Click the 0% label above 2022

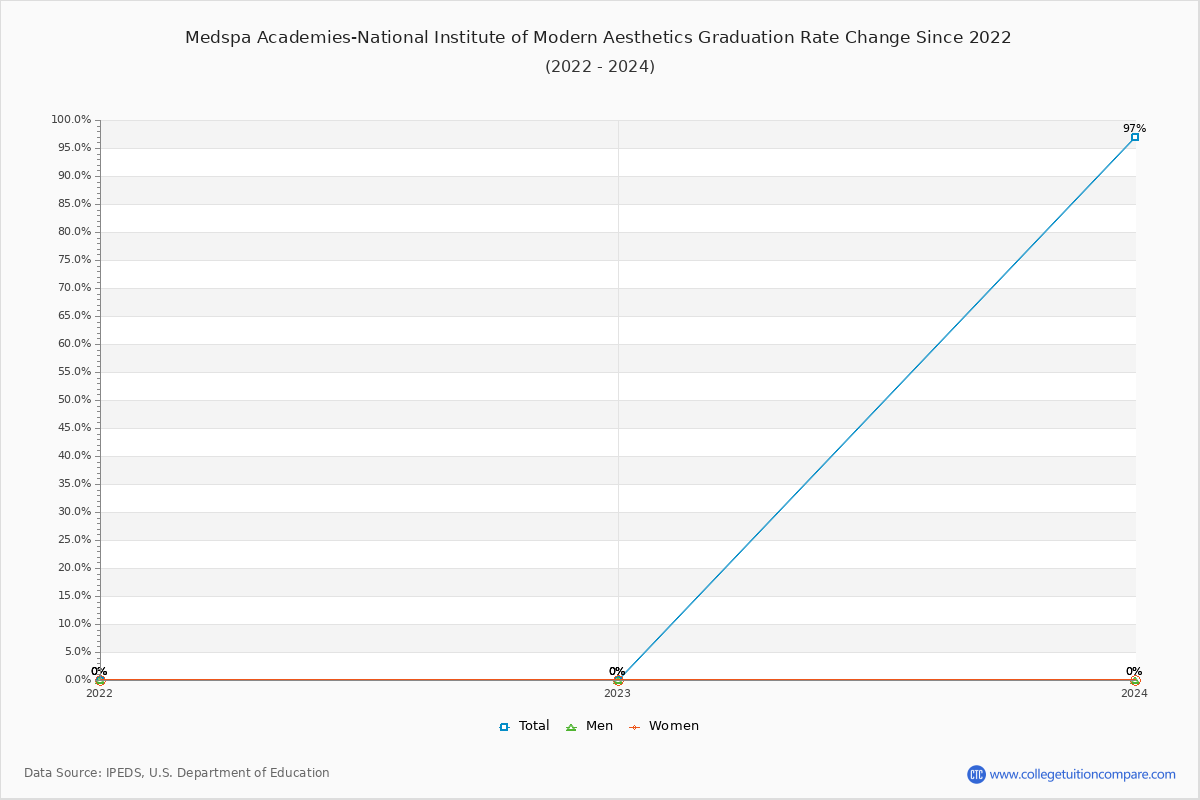click(x=99, y=671)
